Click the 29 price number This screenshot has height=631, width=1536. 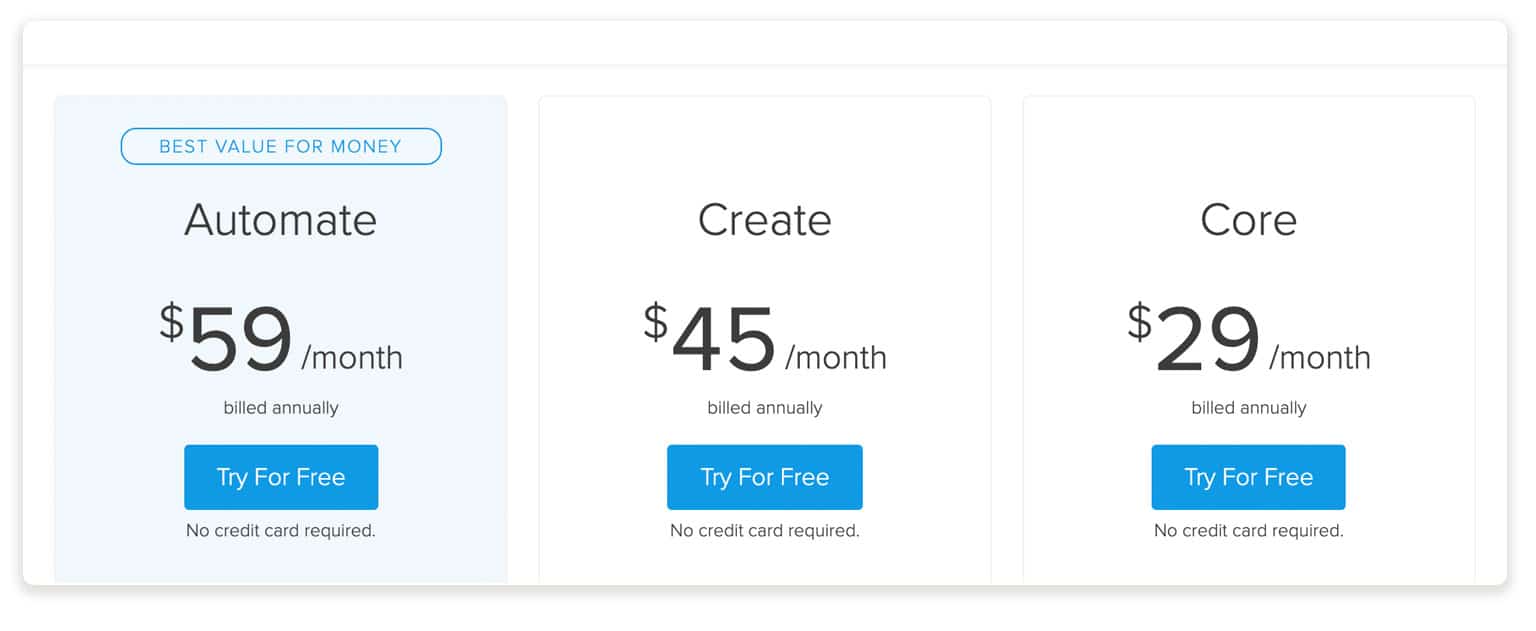click(x=1208, y=338)
